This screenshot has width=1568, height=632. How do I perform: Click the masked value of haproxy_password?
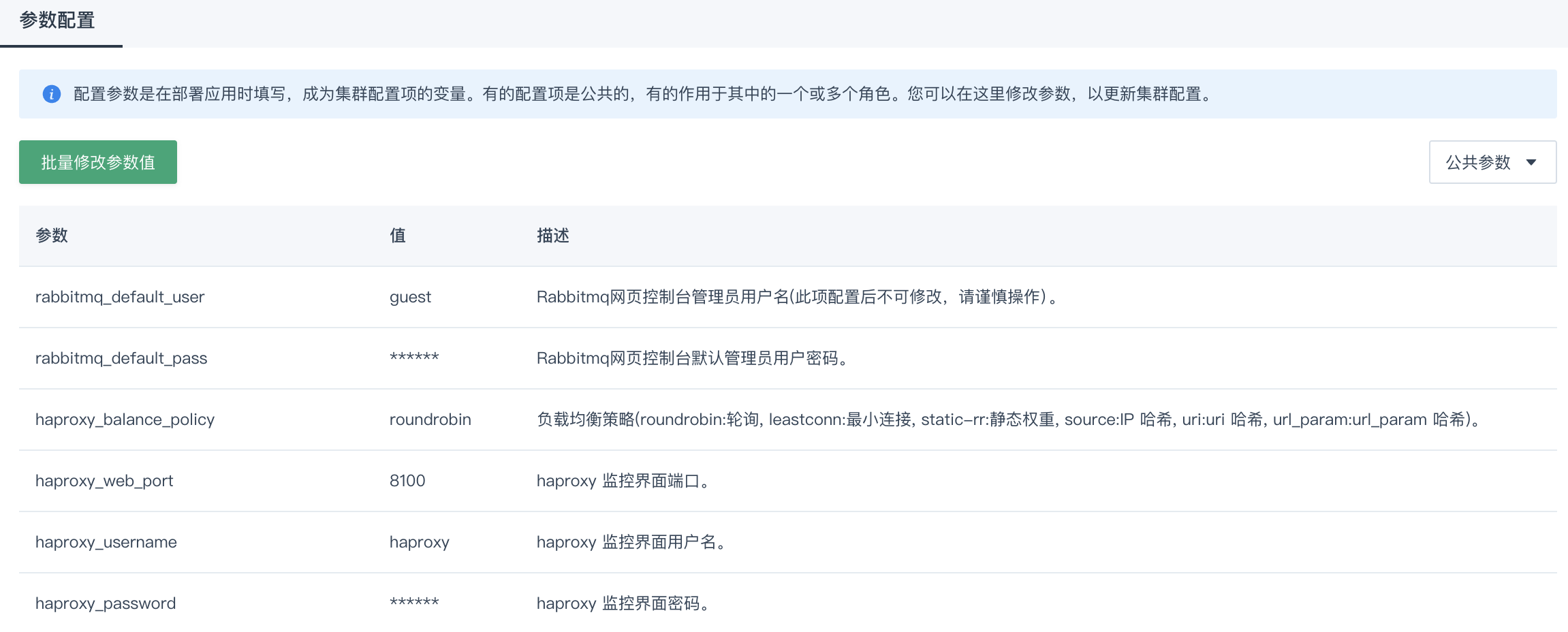(414, 601)
